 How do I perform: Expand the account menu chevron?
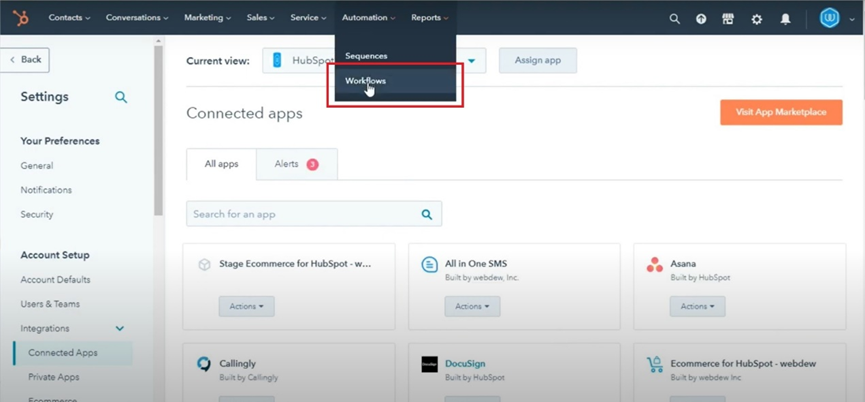click(x=852, y=20)
